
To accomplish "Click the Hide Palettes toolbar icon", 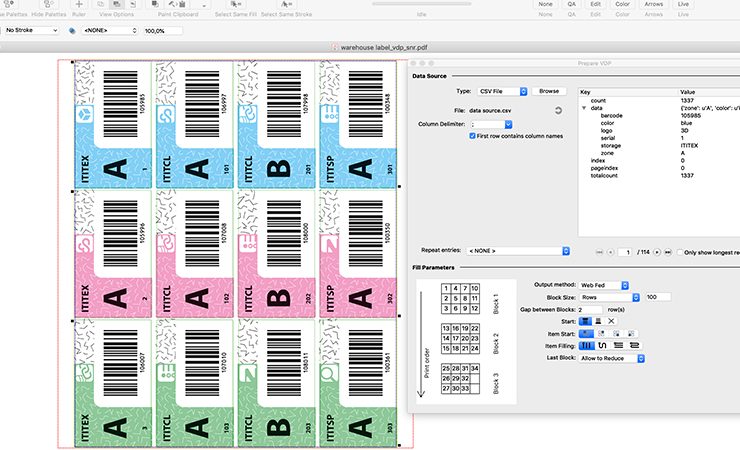I will [49, 4].
